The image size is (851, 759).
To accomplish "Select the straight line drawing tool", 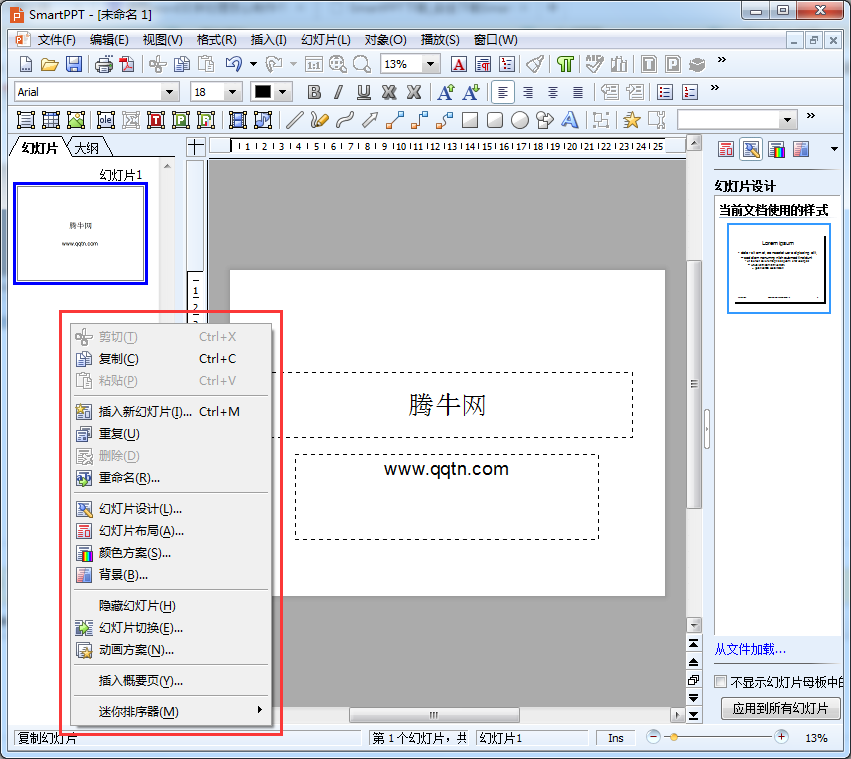I will tap(295, 120).
